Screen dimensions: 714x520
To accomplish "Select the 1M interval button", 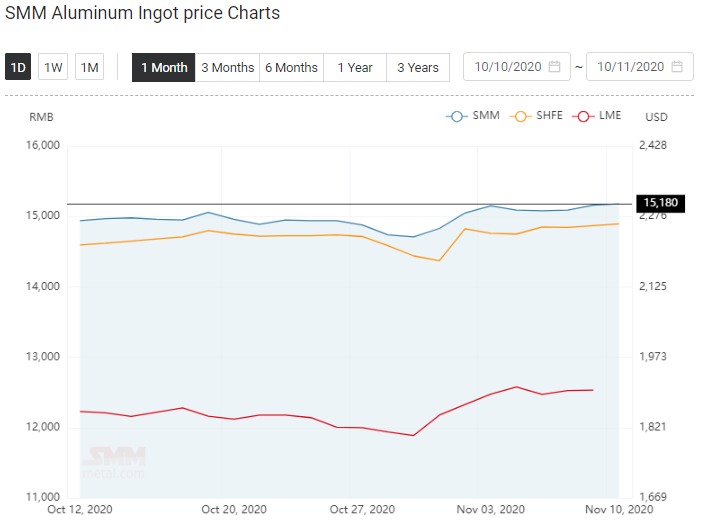I will coord(89,67).
